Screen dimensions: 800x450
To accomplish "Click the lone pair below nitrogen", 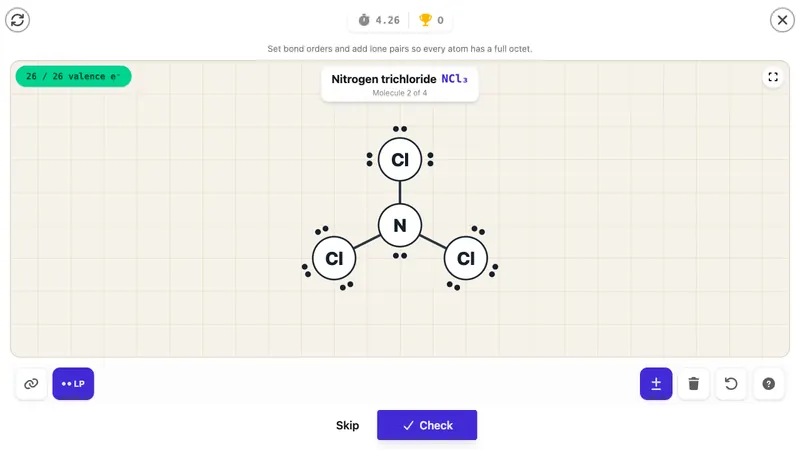I will tap(400, 256).
